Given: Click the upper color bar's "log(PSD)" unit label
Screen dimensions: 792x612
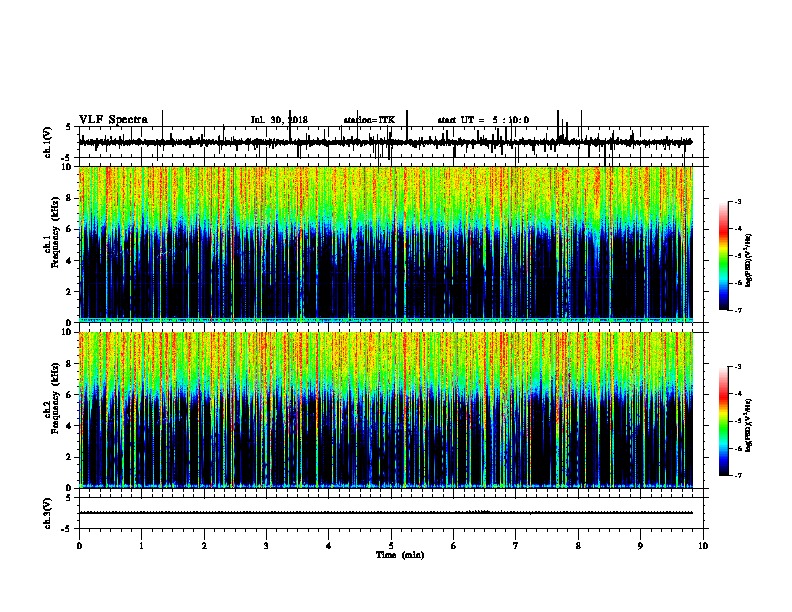Looking at the screenshot, I should [749, 260].
